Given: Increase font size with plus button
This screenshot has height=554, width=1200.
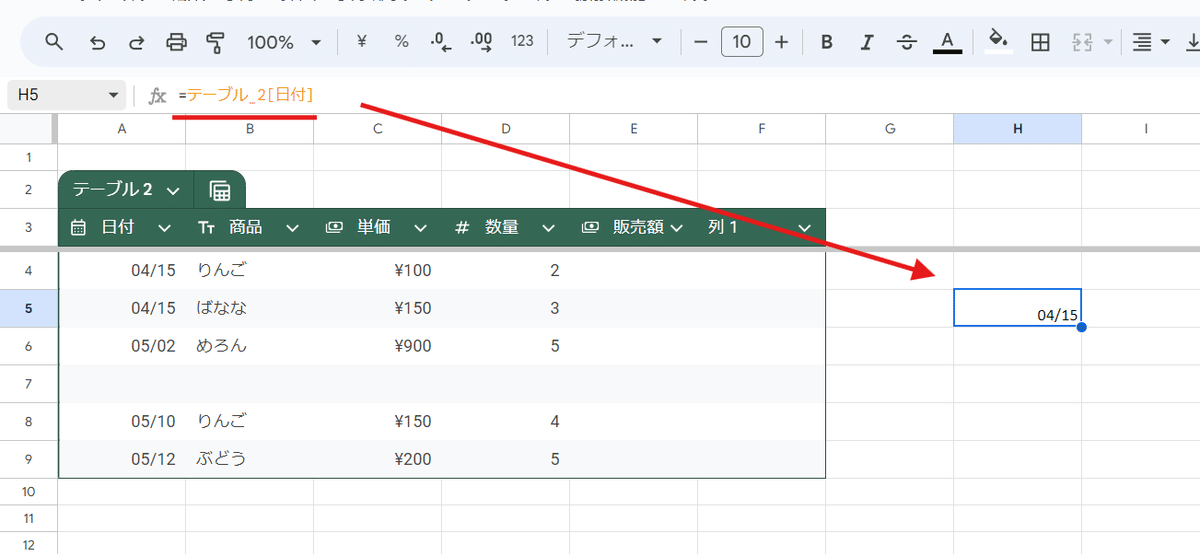Looking at the screenshot, I should (782, 42).
